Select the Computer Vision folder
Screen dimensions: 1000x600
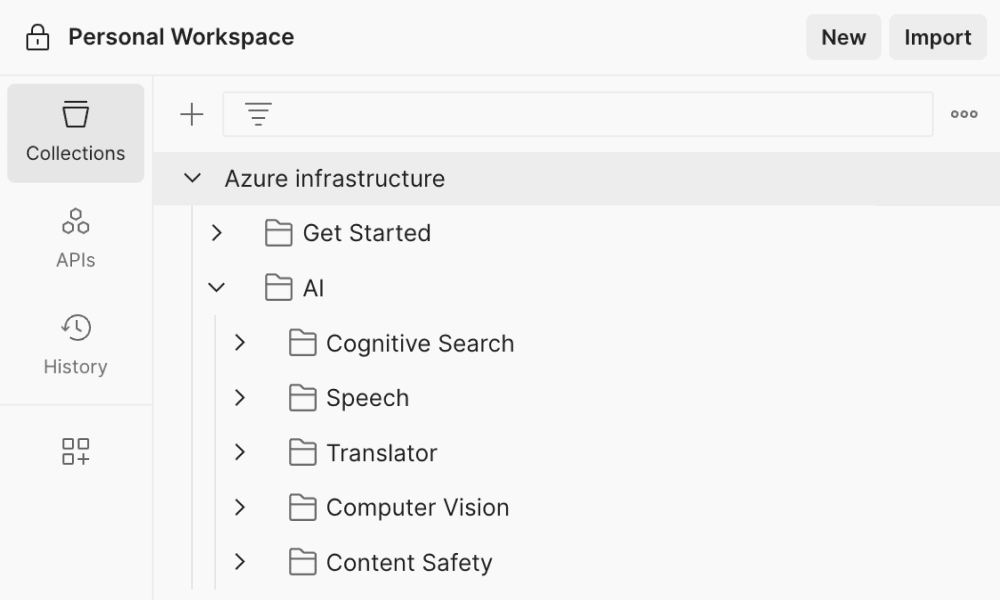click(416, 507)
